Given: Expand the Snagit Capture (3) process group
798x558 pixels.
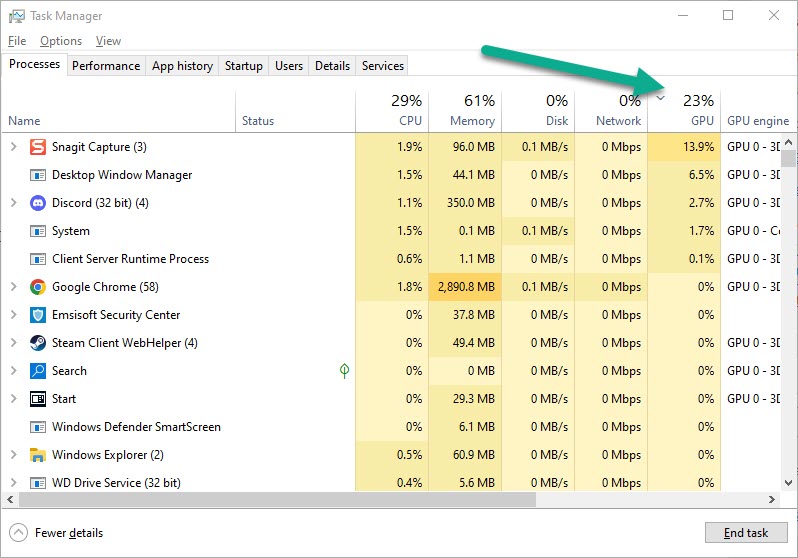Looking at the screenshot, I should [14, 147].
